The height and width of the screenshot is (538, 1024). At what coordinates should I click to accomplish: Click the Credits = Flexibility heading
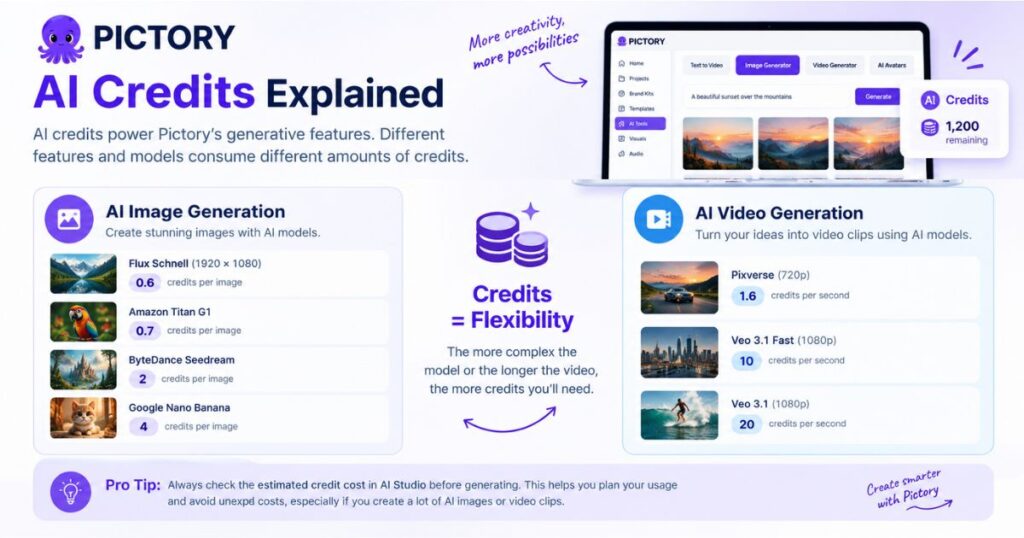point(512,307)
